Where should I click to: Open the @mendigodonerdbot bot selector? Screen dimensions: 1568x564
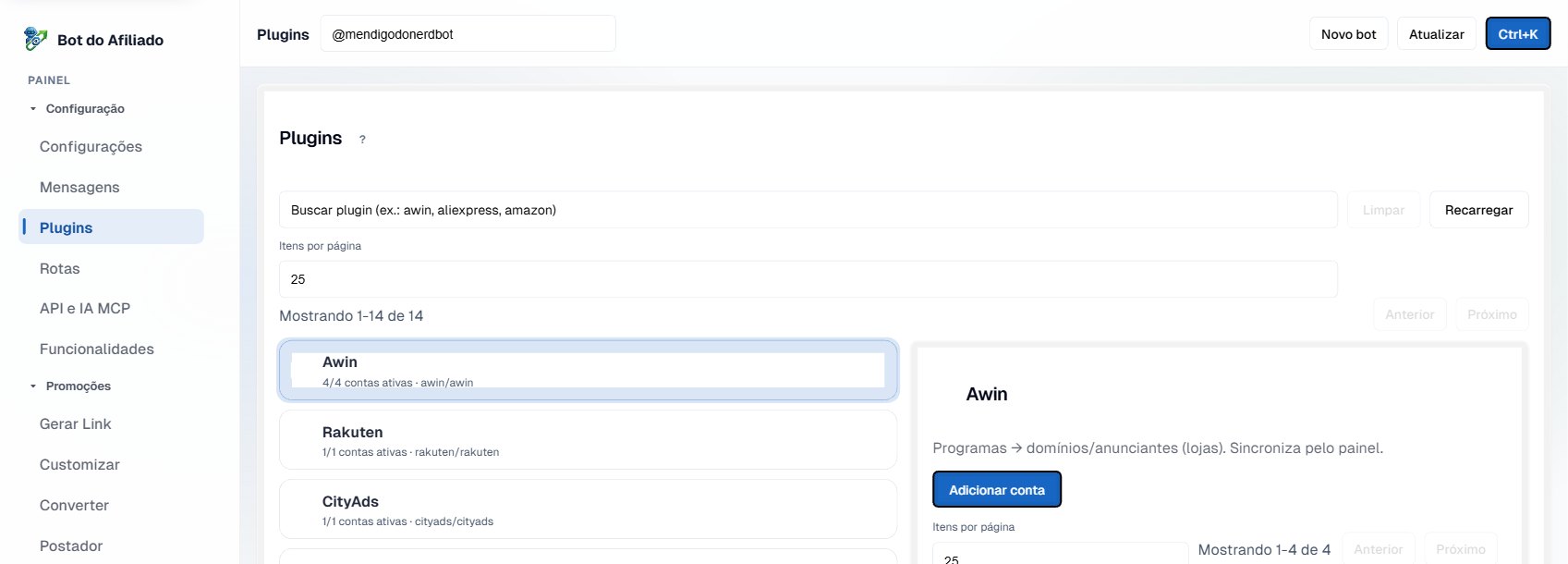click(x=468, y=34)
